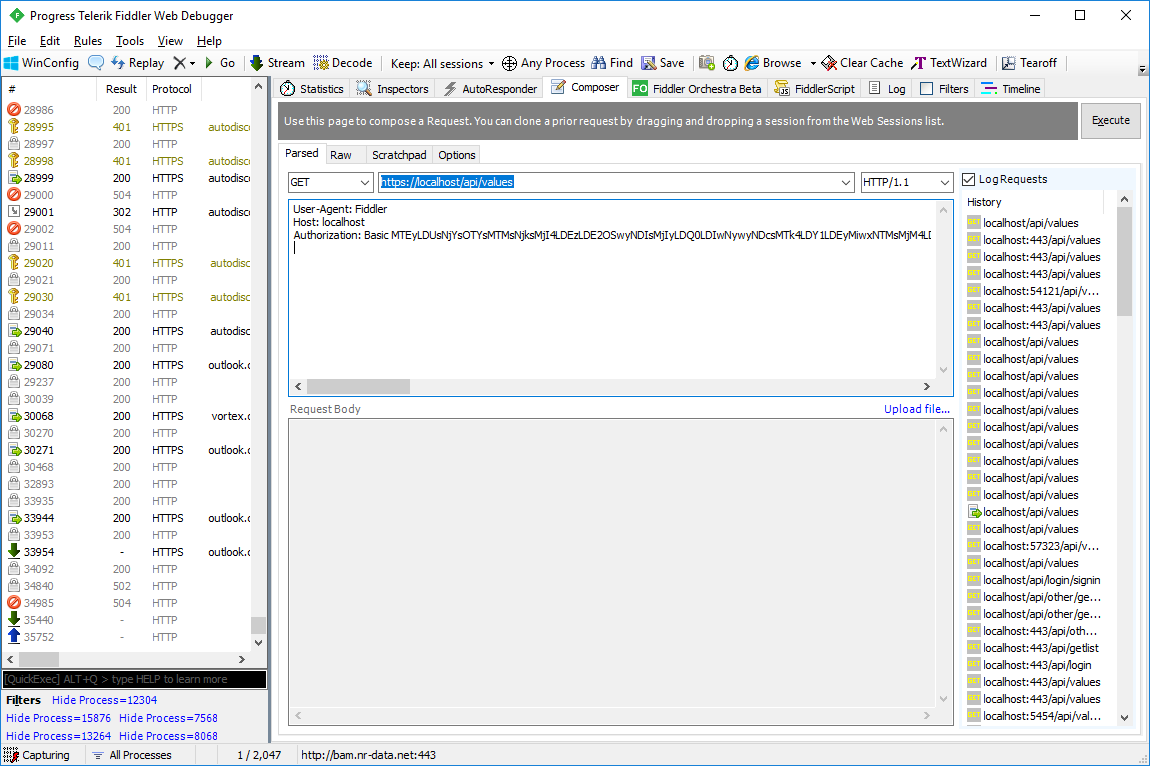This screenshot has height=766, width=1150.
Task: Expand the Remove X dropdown arrow
Action: [x=193, y=64]
